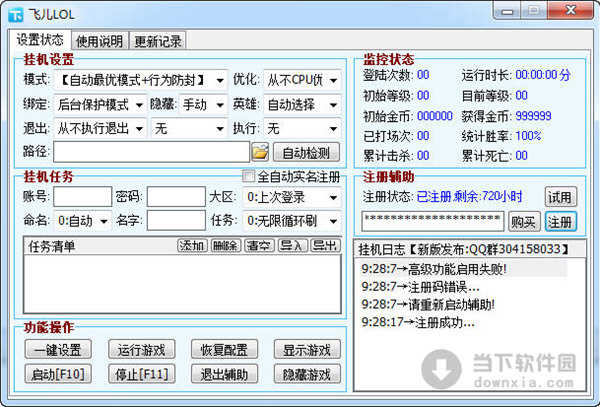Click the empty 任务清单 list area

[182, 284]
